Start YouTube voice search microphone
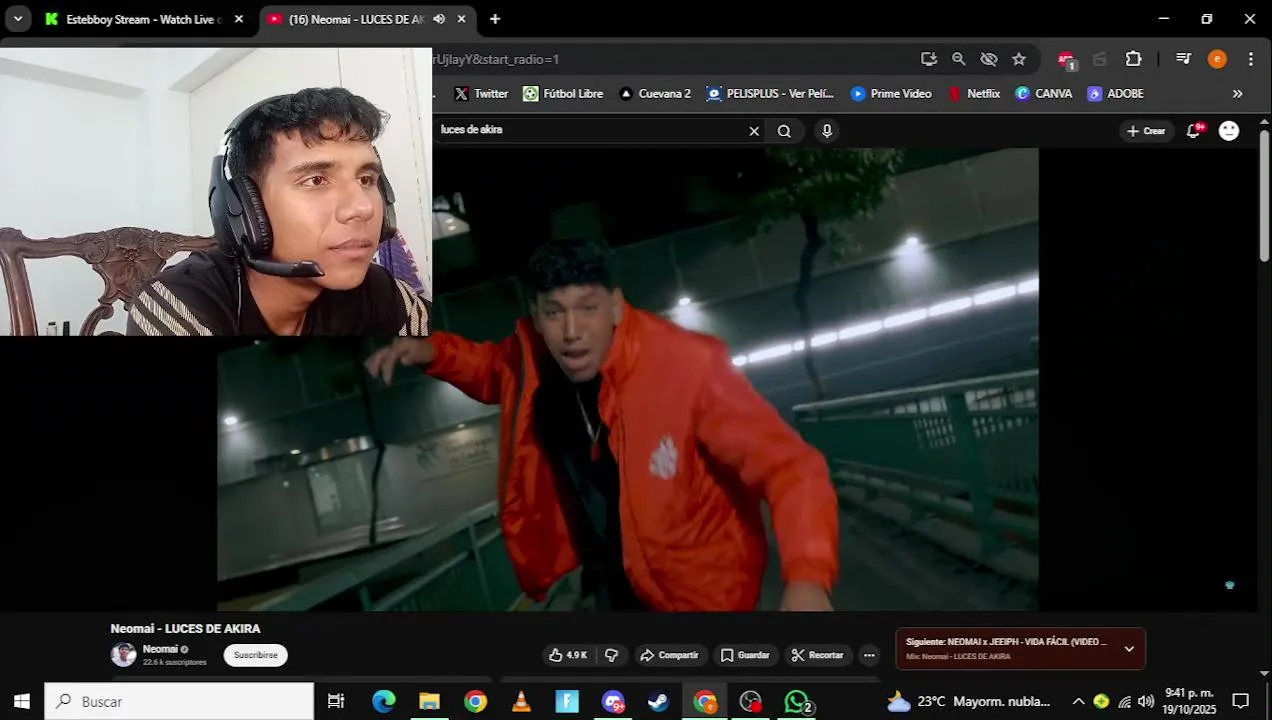The width and height of the screenshot is (1272, 720). click(x=826, y=131)
